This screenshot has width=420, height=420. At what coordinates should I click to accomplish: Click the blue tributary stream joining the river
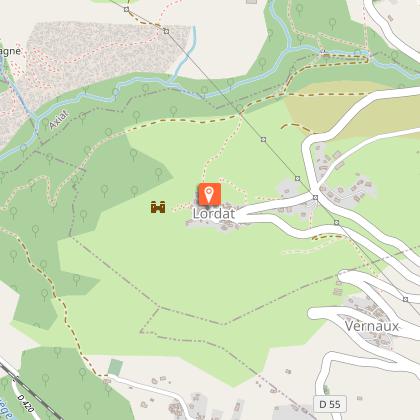click(x=186, y=55)
